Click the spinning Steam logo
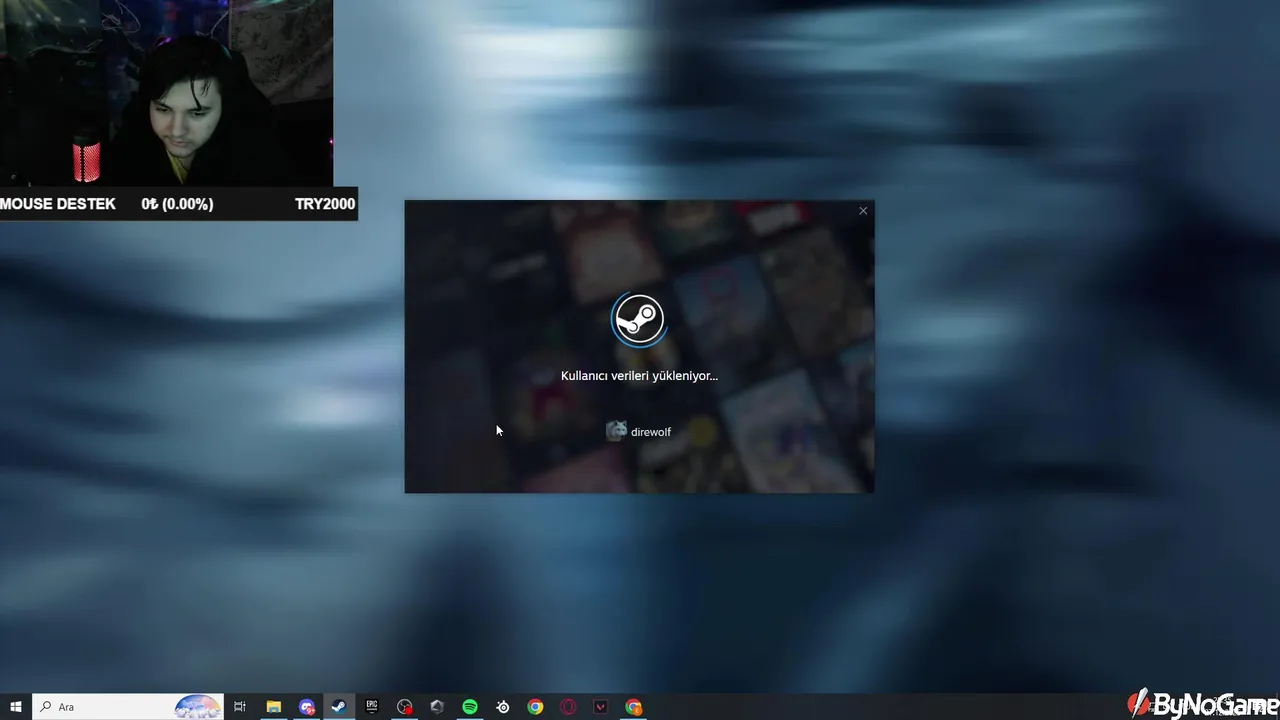The width and height of the screenshot is (1280, 720). [639, 319]
